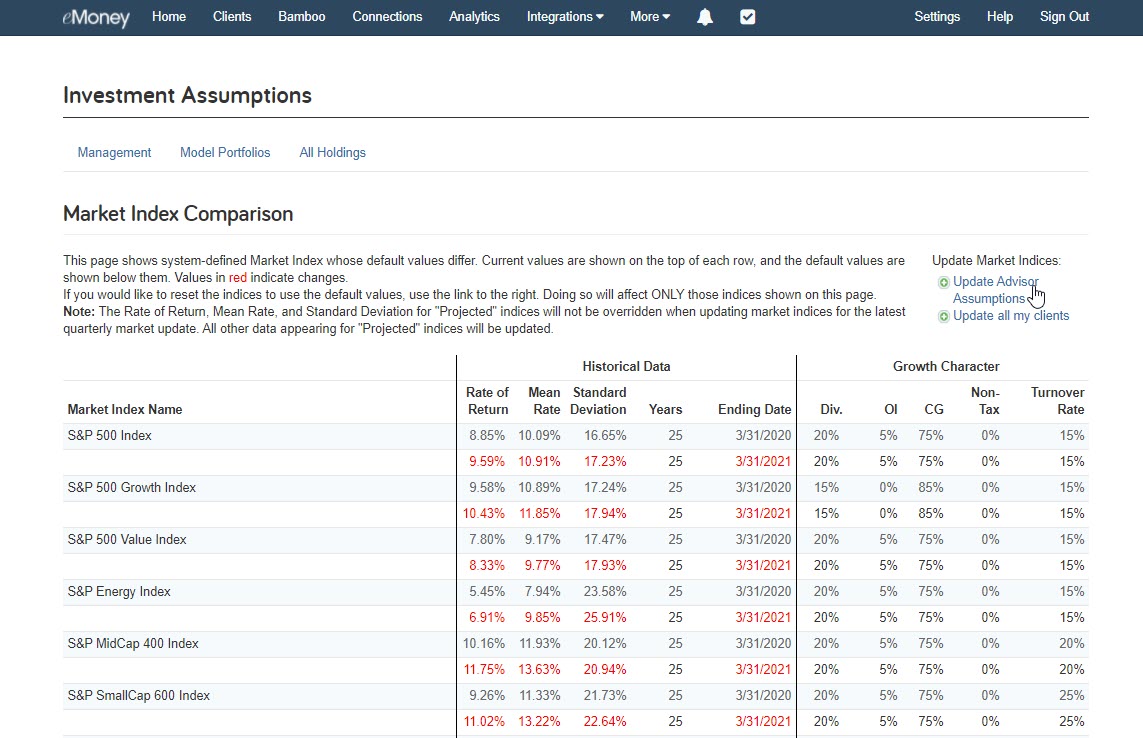1143x738 pixels.
Task: Select the S&P Energy Index name
Action: tap(119, 591)
